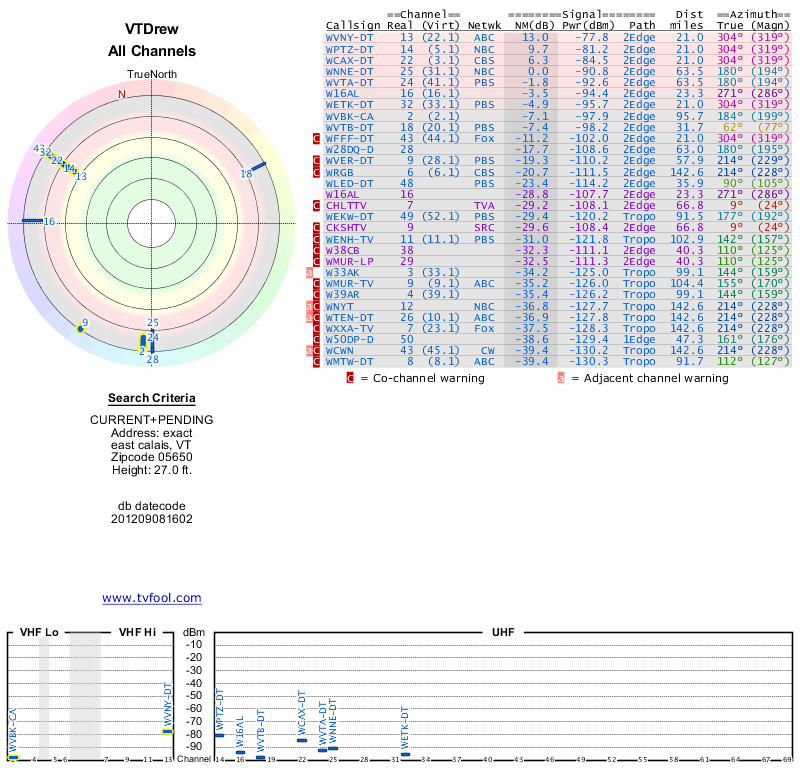The height and width of the screenshot is (768, 800).
Task: Click the WVNY-DT bar in VHF Hi spectrum
Action: 168,731
